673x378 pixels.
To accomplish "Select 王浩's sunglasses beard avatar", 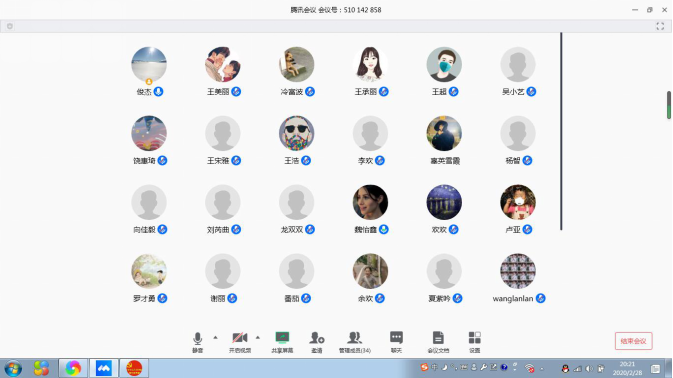I will click(x=297, y=133).
